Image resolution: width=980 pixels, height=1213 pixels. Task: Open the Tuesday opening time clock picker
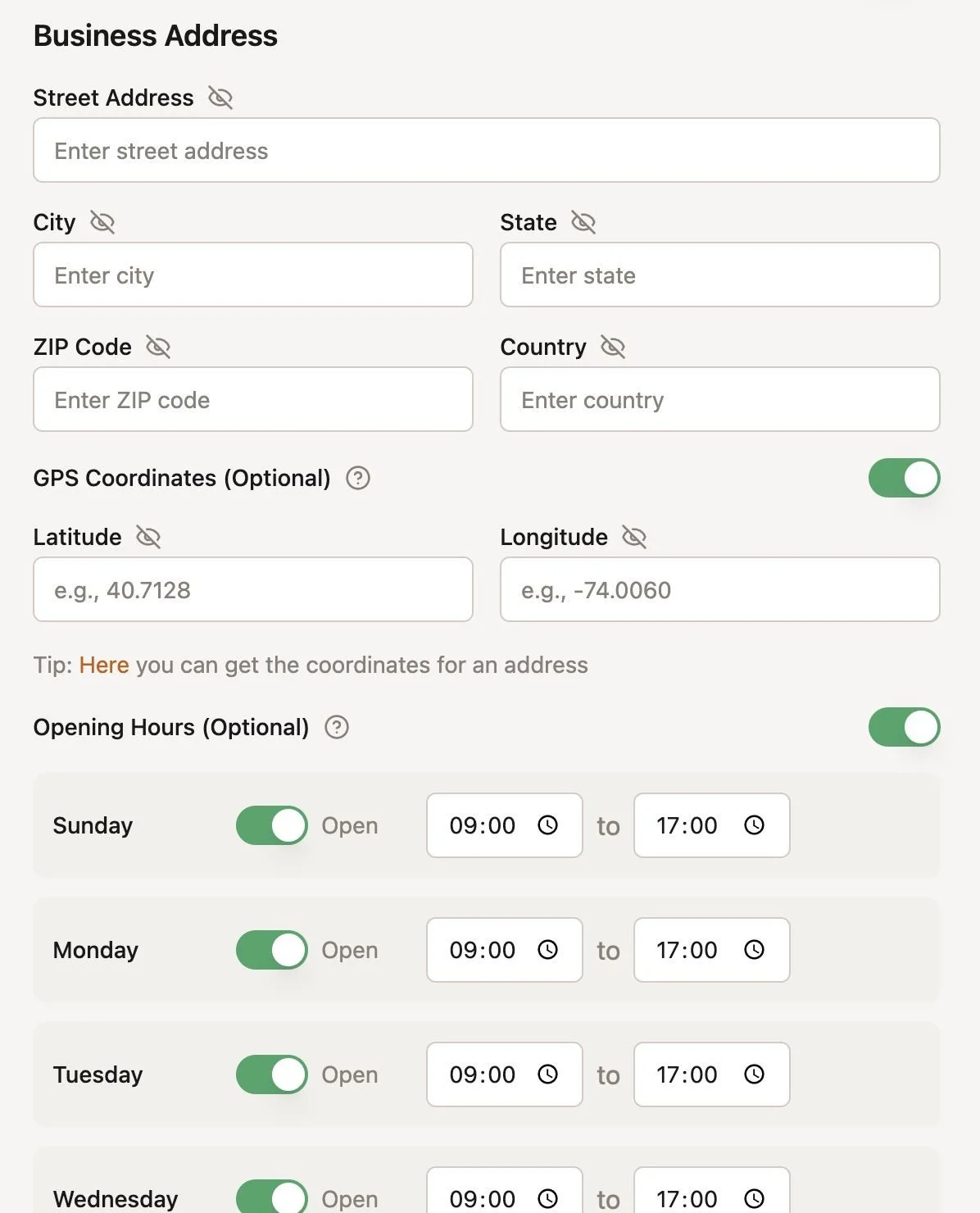[x=547, y=1074]
